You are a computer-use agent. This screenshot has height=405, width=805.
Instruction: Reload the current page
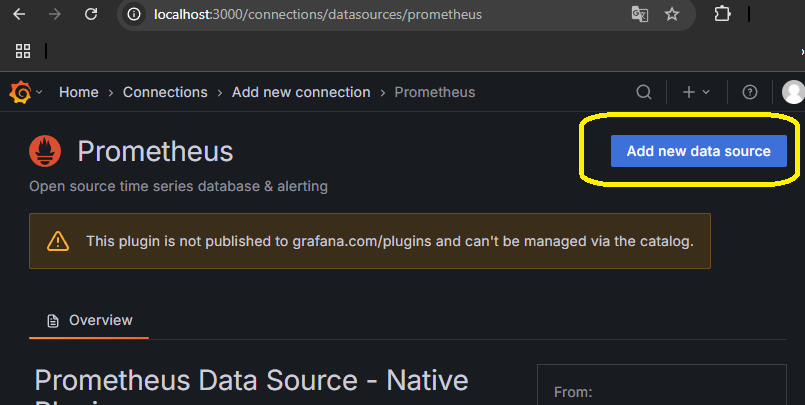pyautogui.click(x=91, y=15)
